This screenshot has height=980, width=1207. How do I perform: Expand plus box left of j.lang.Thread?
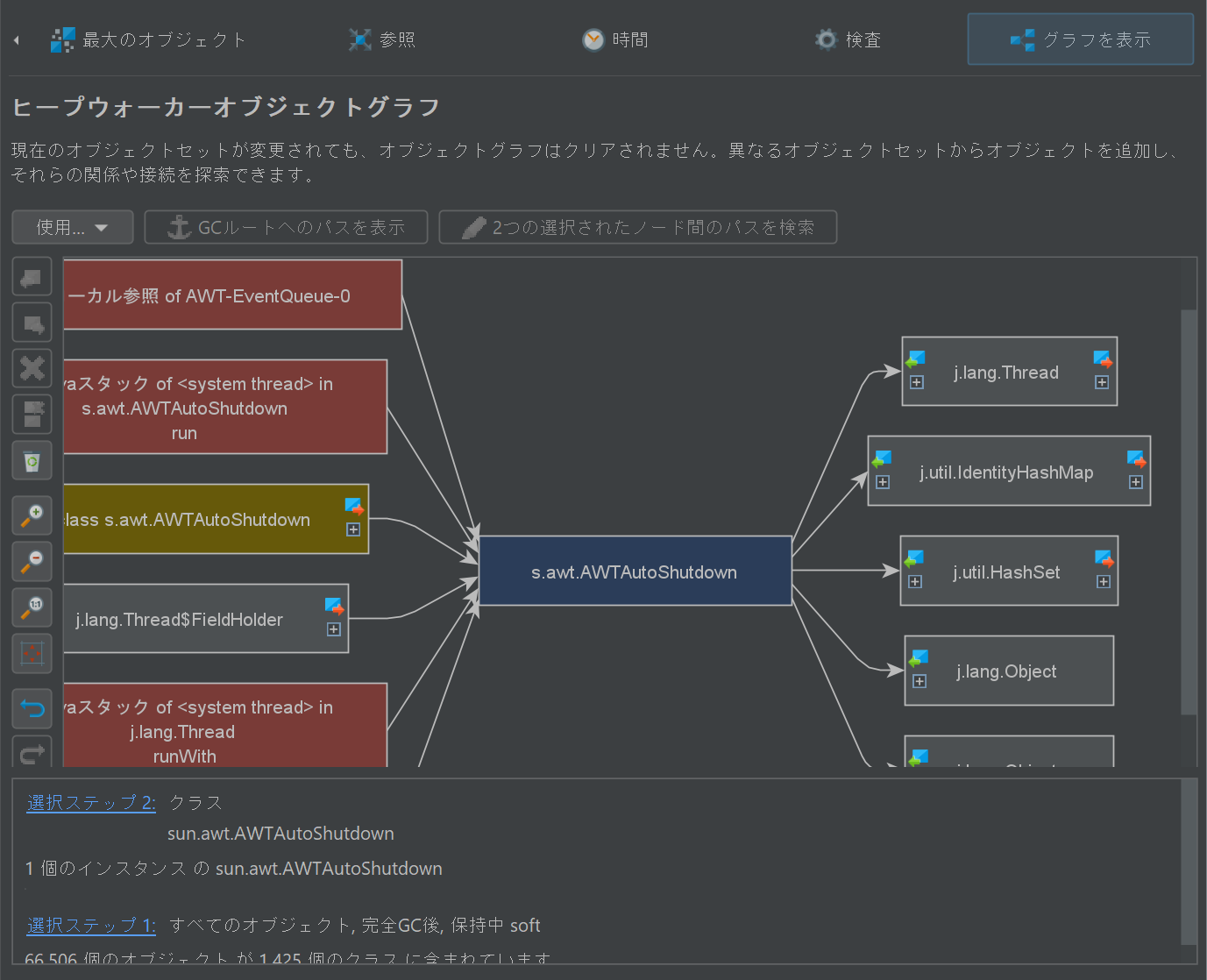(x=917, y=382)
